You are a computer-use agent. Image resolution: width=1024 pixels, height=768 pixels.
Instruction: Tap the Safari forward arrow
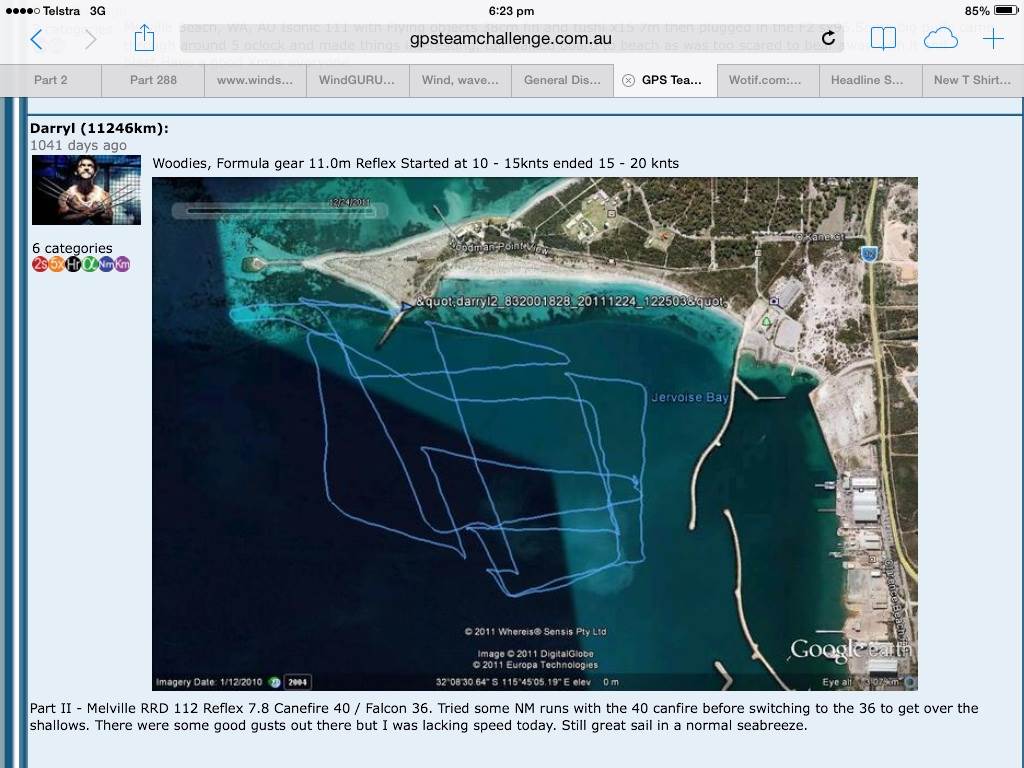click(x=91, y=39)
